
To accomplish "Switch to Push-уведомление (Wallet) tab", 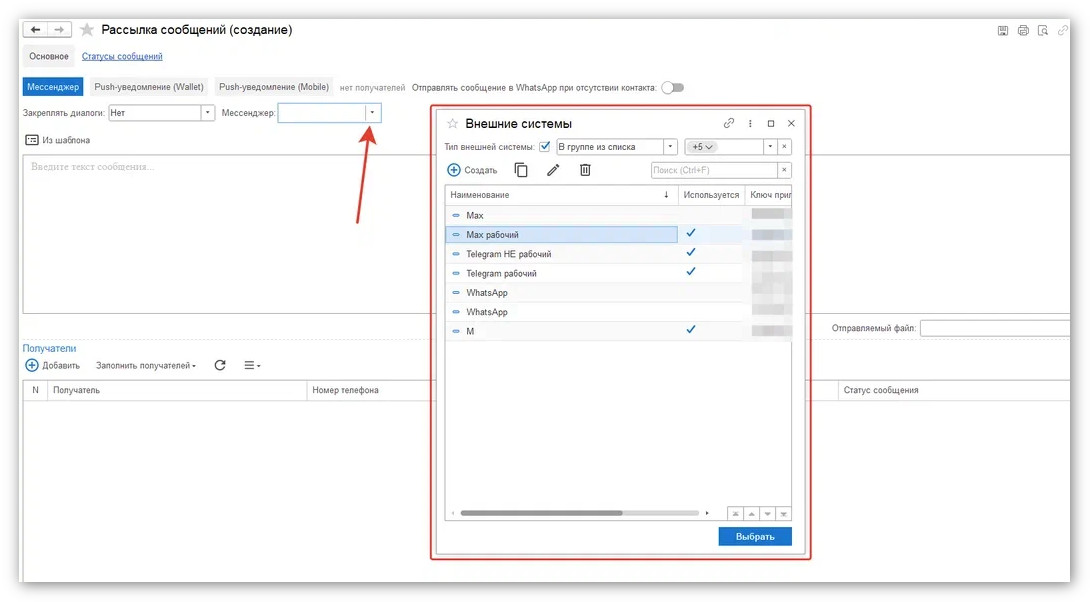I will pyautogui.click(x=149, y=87).
